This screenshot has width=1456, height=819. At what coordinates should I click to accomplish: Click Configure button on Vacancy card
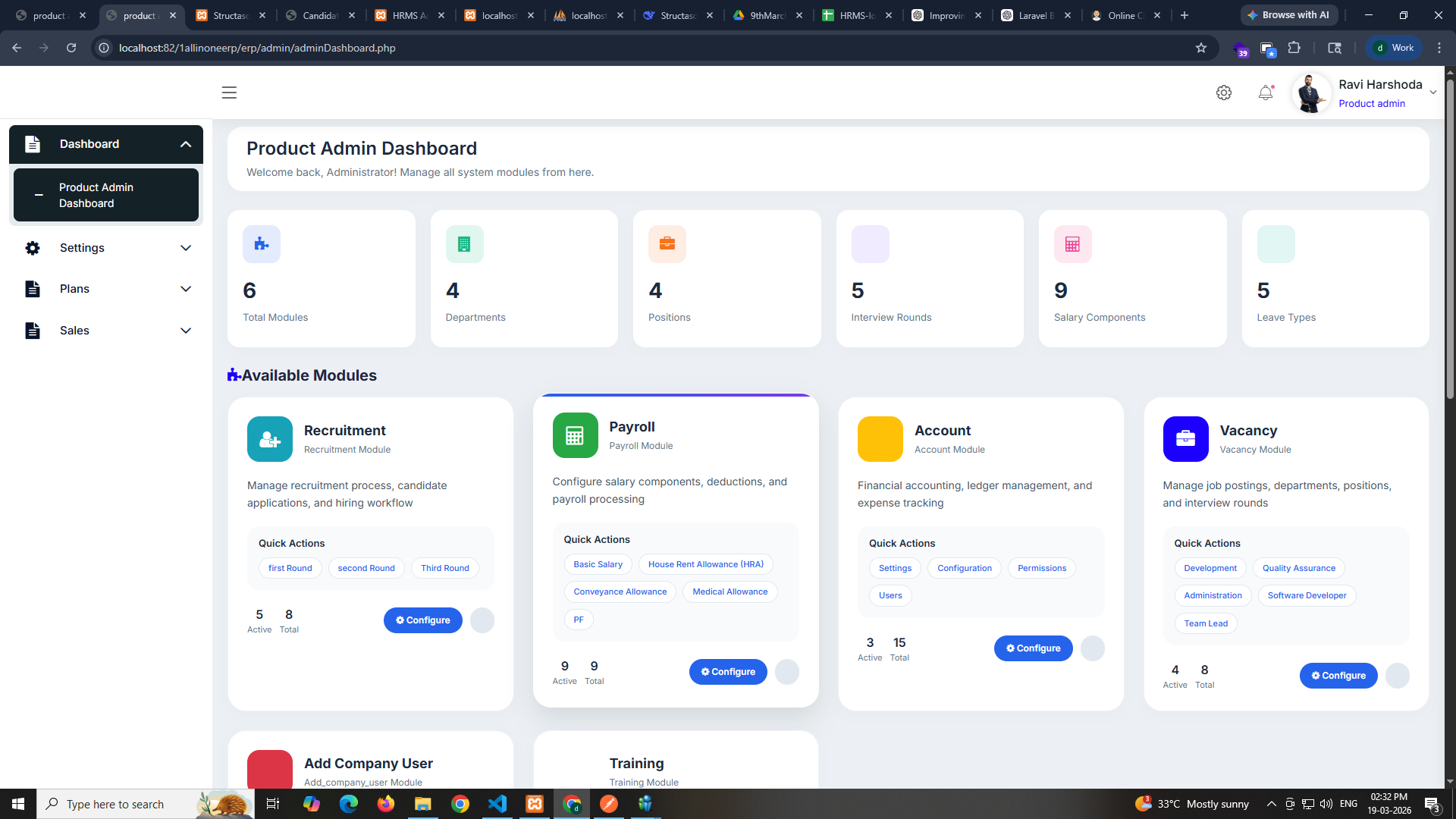click(1338, 676)
